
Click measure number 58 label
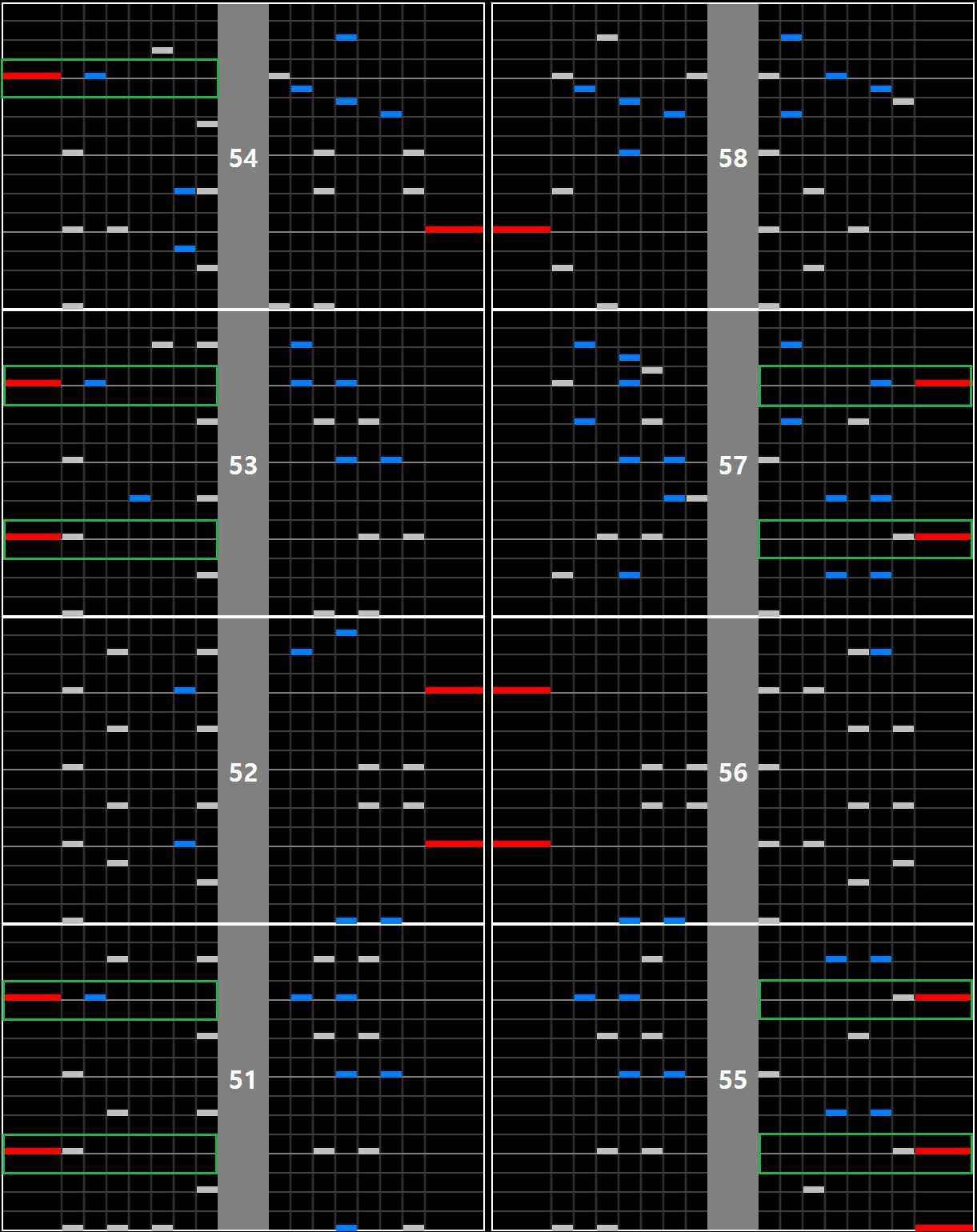point(733,158)
